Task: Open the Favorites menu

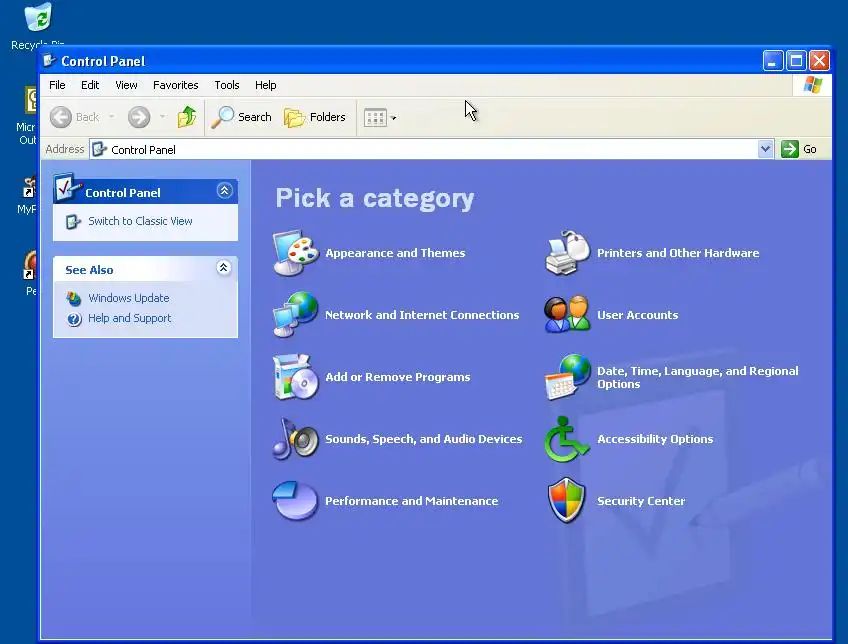Action: 175,85
